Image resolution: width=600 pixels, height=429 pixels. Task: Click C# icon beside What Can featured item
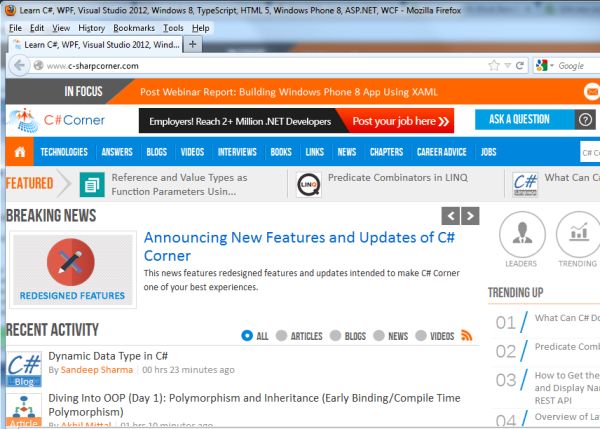525,185
